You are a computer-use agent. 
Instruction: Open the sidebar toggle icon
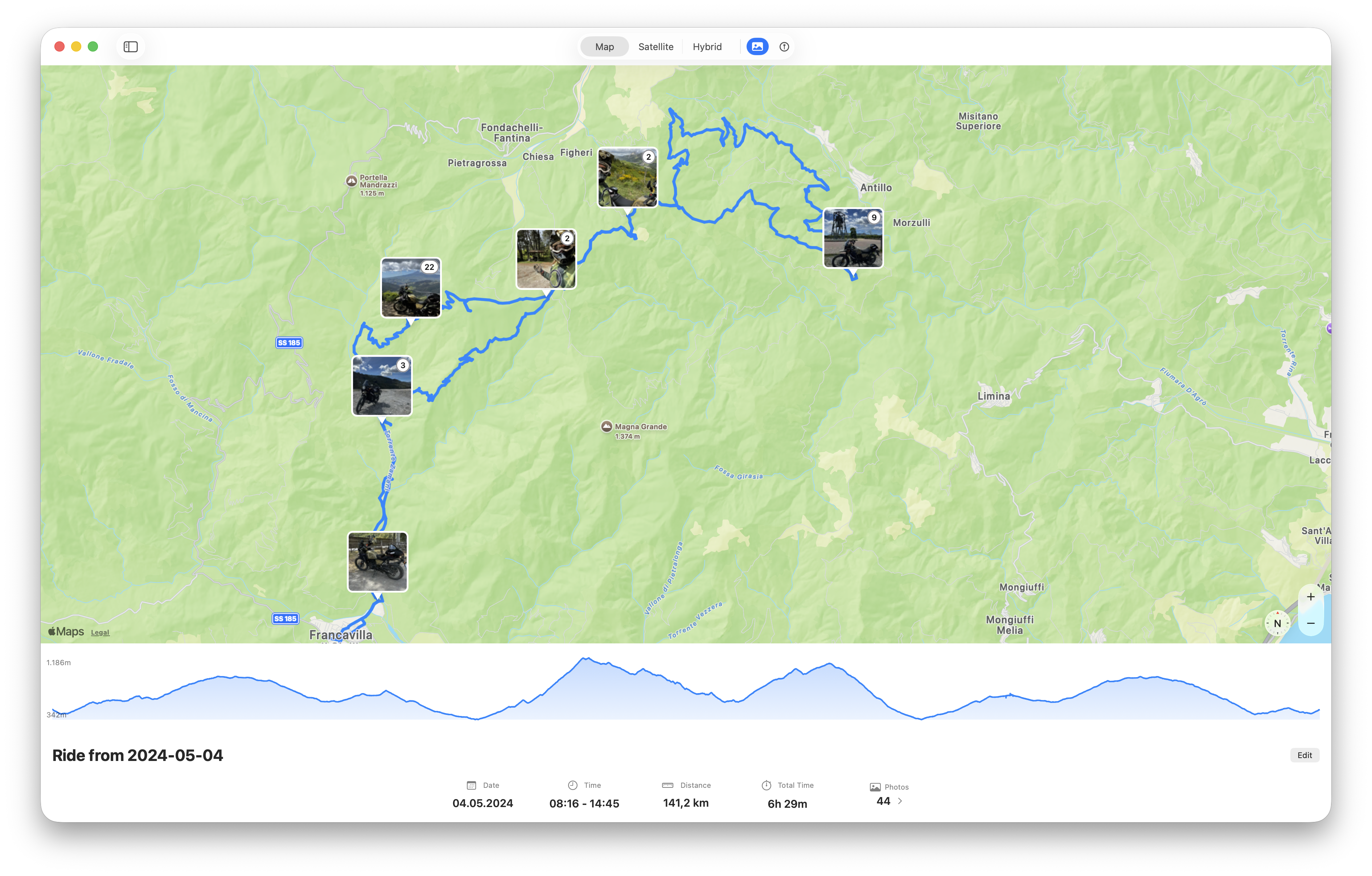(131, 47)
